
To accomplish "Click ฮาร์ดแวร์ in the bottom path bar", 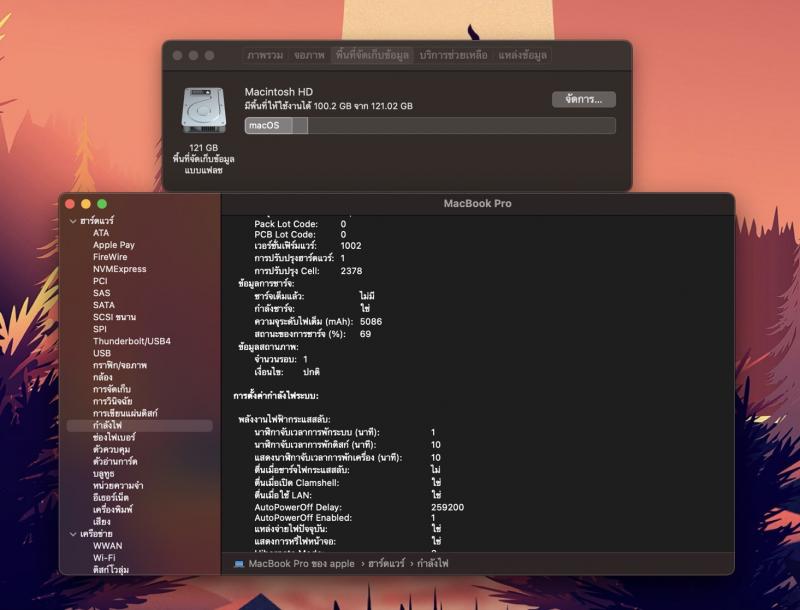I will [x=386, y=564].
